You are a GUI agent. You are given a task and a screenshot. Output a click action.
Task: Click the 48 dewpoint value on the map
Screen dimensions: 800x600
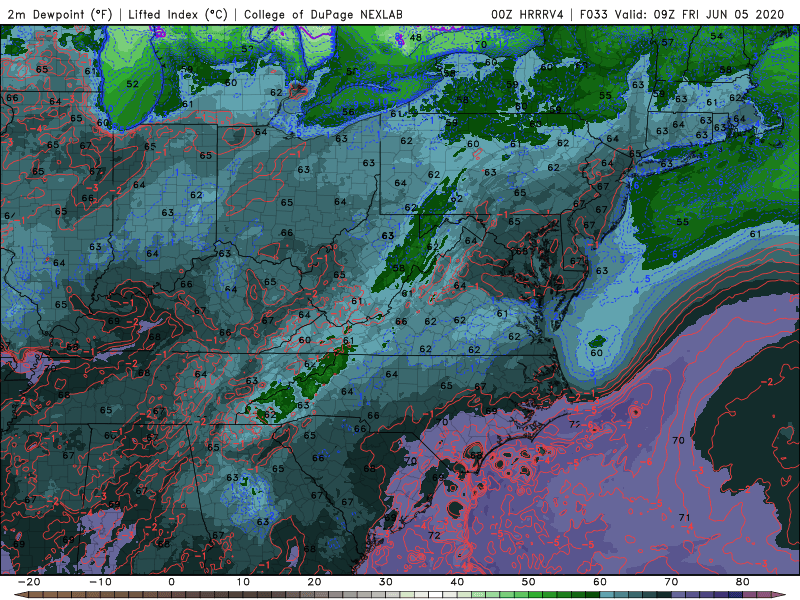pyautogui.click(x=415, y=37)
